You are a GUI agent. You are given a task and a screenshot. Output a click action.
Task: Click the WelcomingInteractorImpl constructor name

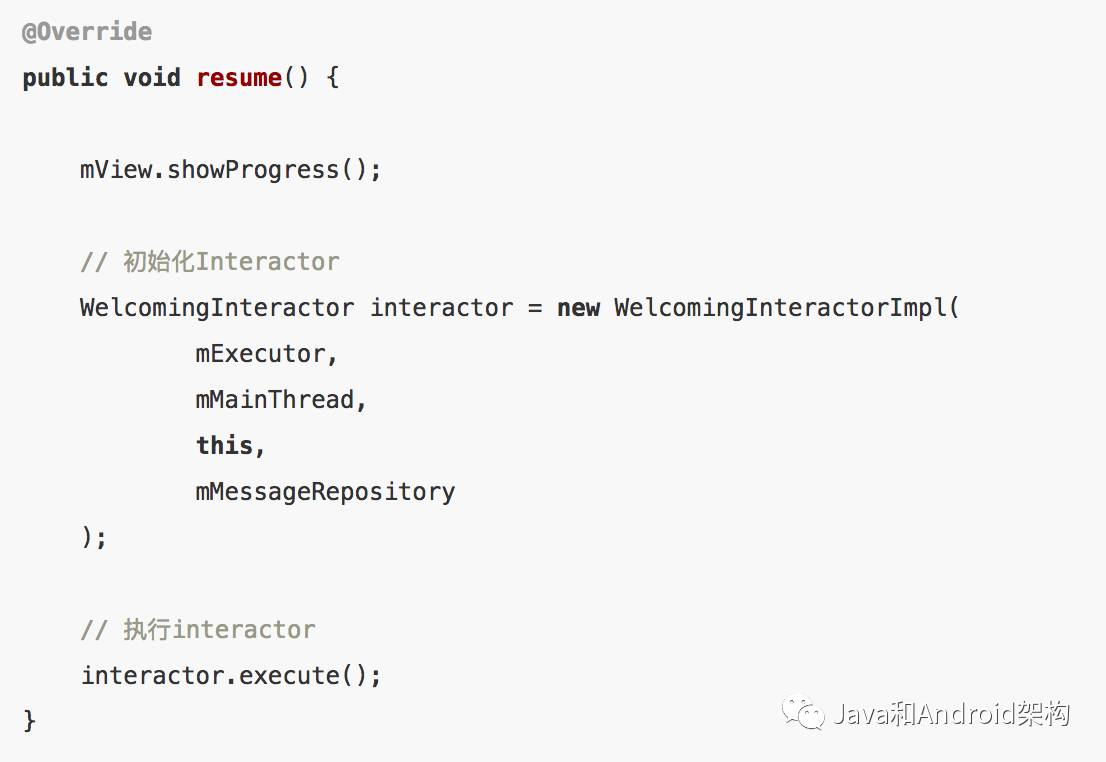pos(779,308)
